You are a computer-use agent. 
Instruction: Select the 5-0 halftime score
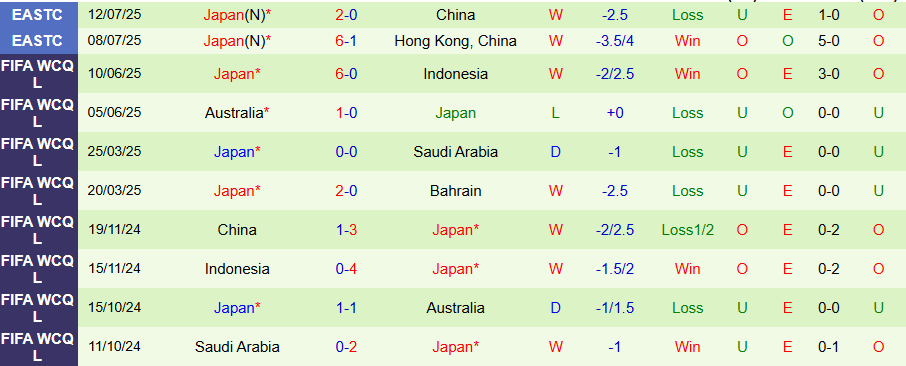click(829, 41)
